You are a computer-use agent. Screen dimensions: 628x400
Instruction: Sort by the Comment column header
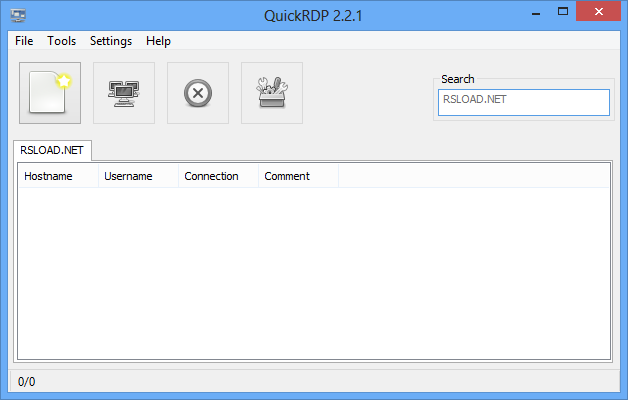click(299, 176)
